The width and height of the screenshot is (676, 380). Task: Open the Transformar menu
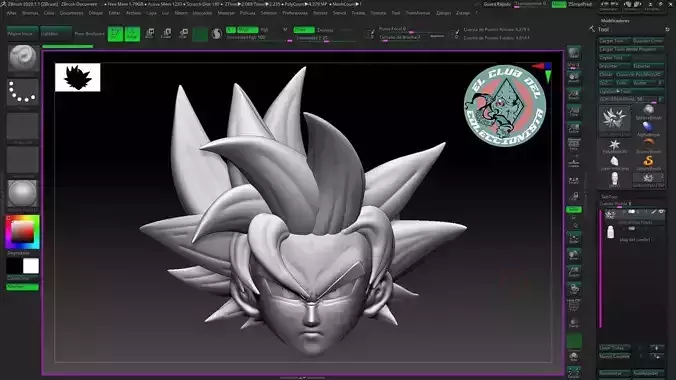(418, 13)
